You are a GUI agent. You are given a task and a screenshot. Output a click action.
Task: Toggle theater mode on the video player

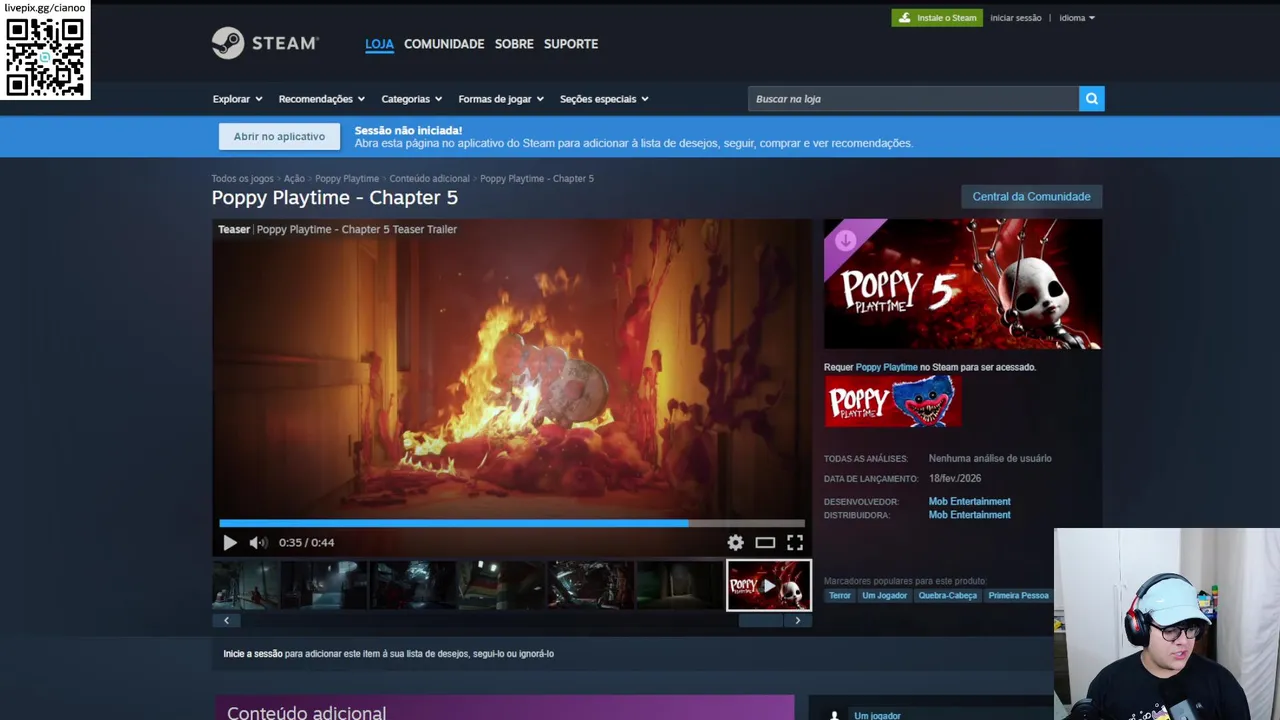coord(765,543)
